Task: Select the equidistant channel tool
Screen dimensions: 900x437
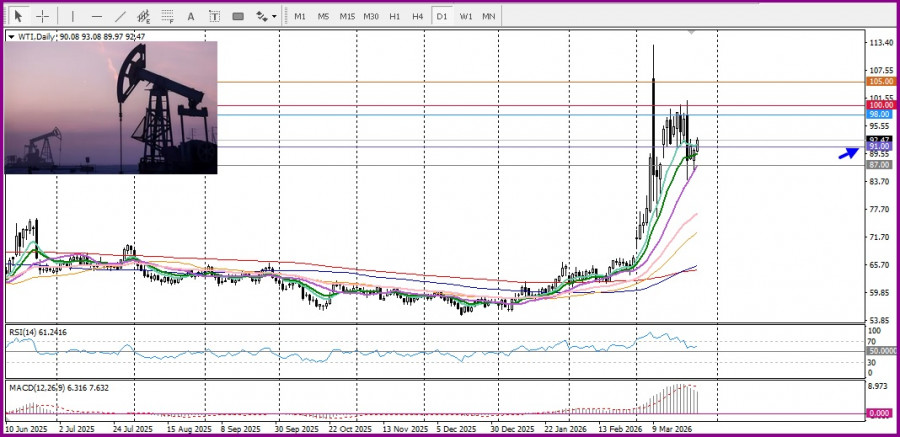Action: point(144,16)
